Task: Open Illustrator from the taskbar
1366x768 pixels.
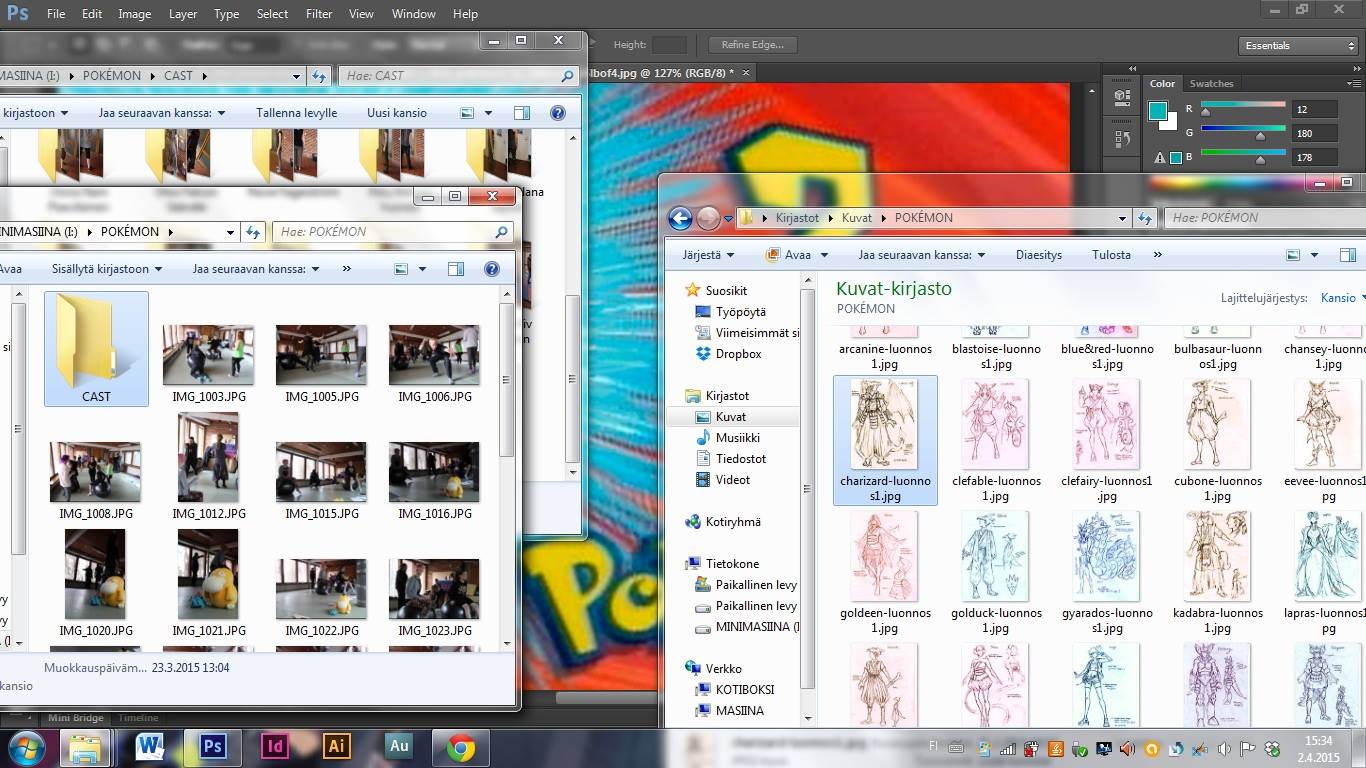Action: click(337, 746)
